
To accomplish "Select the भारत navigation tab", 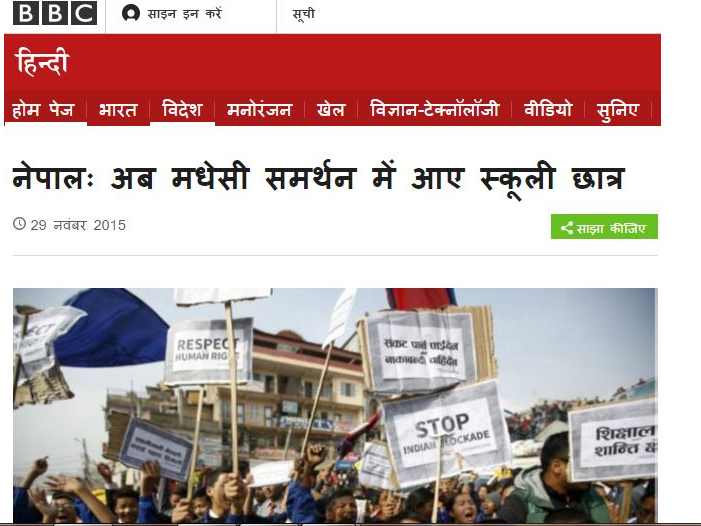I will point(118,109).
